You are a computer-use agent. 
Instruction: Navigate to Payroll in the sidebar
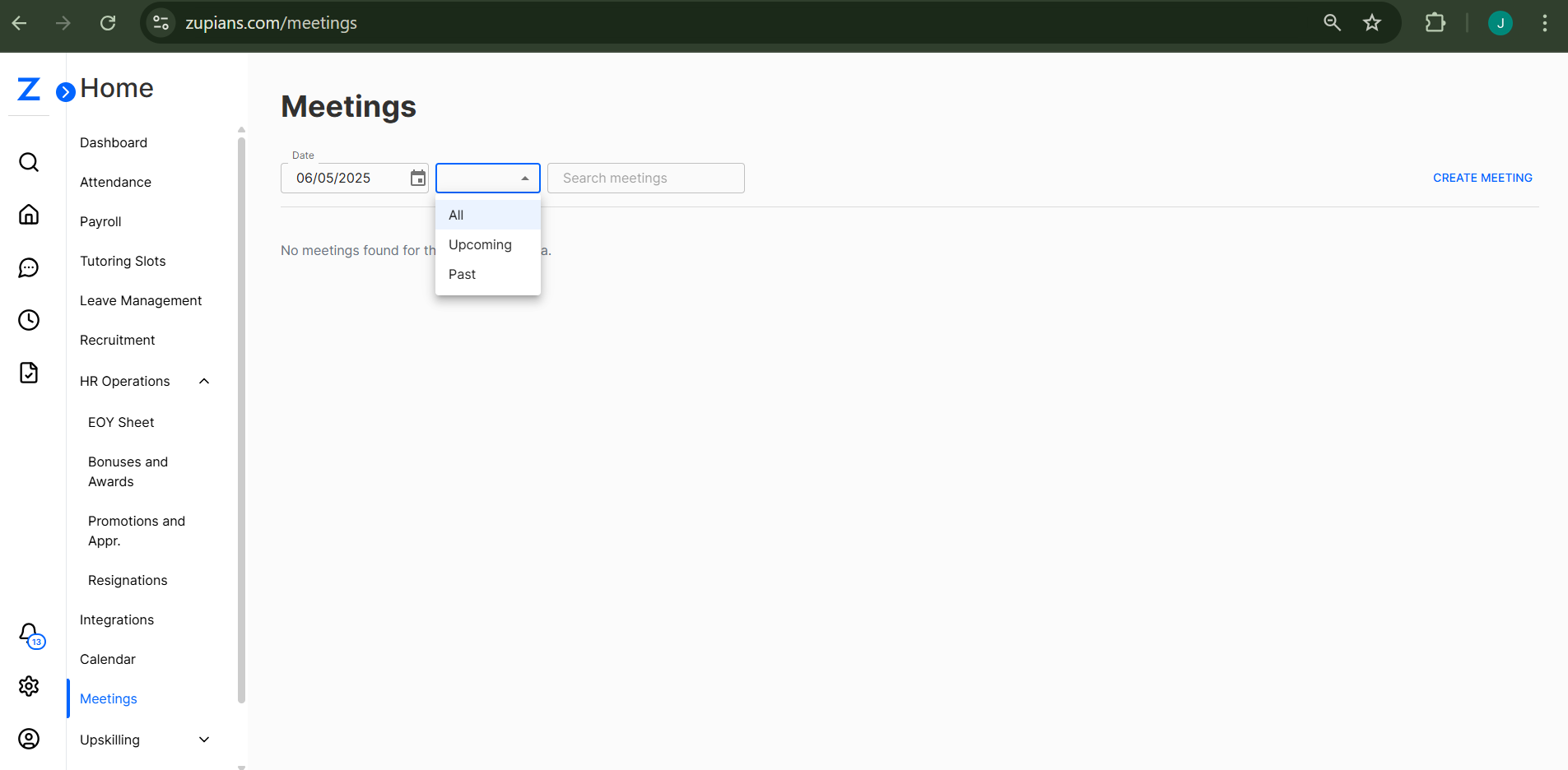click(100, 221)
